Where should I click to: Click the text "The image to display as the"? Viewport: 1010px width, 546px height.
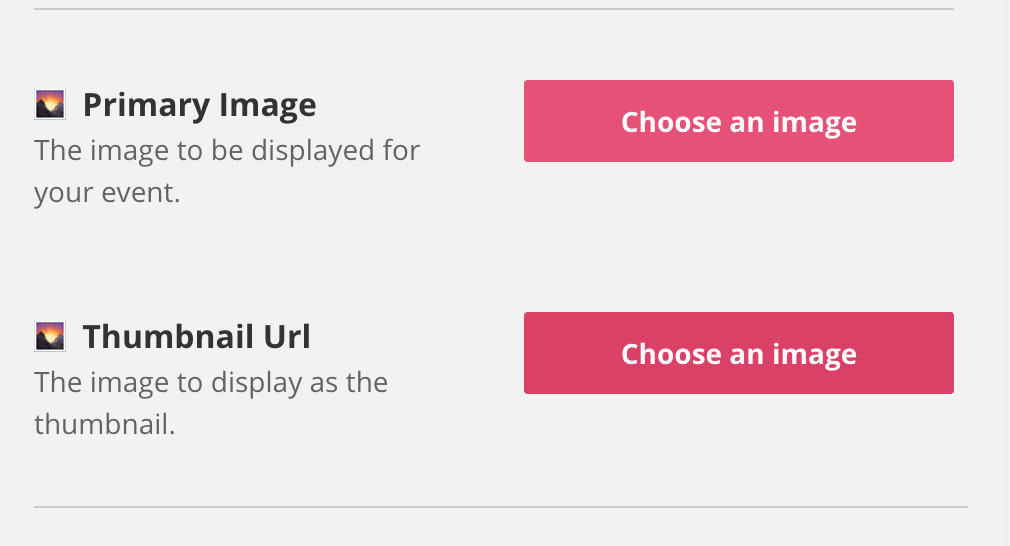coord(211,382)
